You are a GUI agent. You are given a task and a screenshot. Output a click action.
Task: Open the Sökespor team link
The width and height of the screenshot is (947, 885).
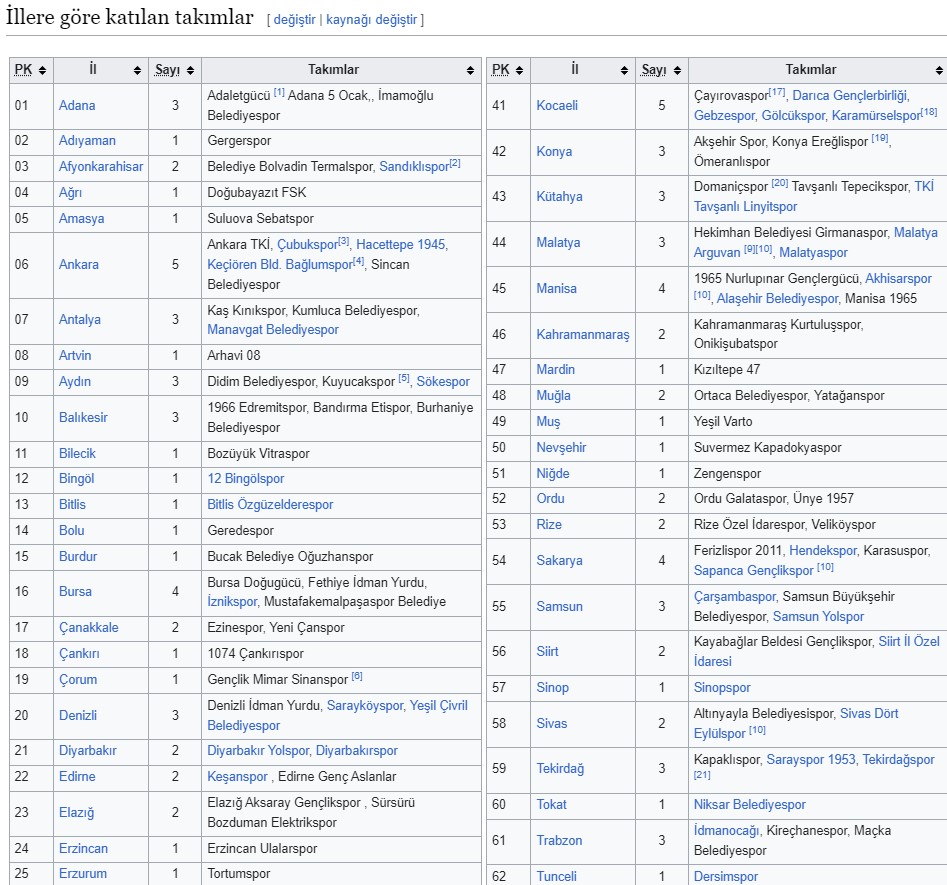tap(443, 382)
